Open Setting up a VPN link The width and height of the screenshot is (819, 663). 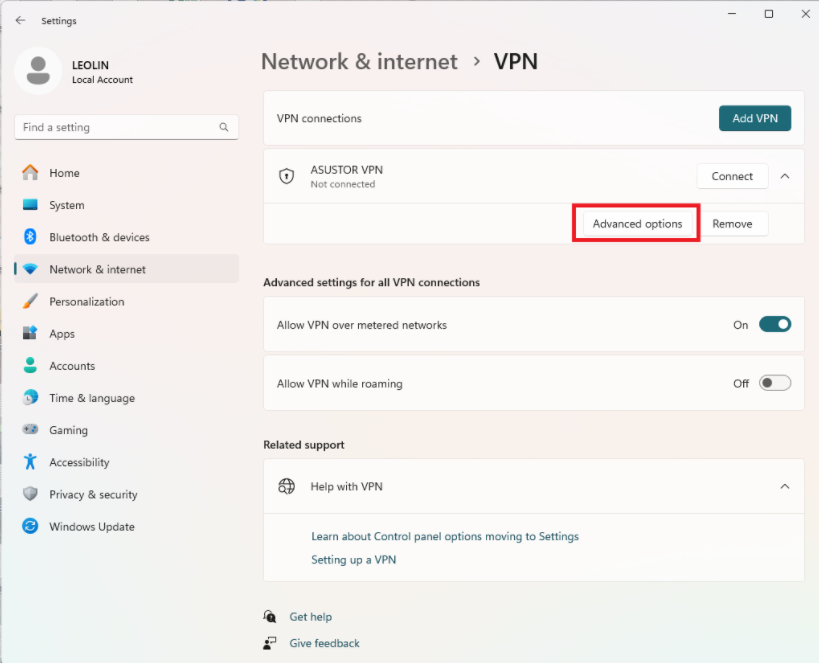[x=354, y=560]
